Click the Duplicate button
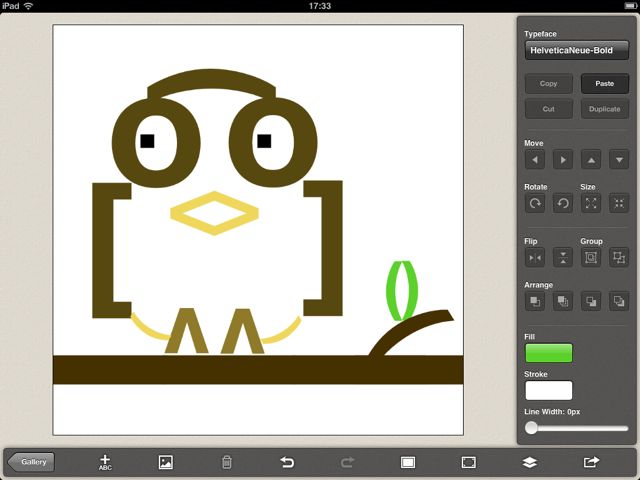Viewport: 640px width, 480px height. coord(604,109)
